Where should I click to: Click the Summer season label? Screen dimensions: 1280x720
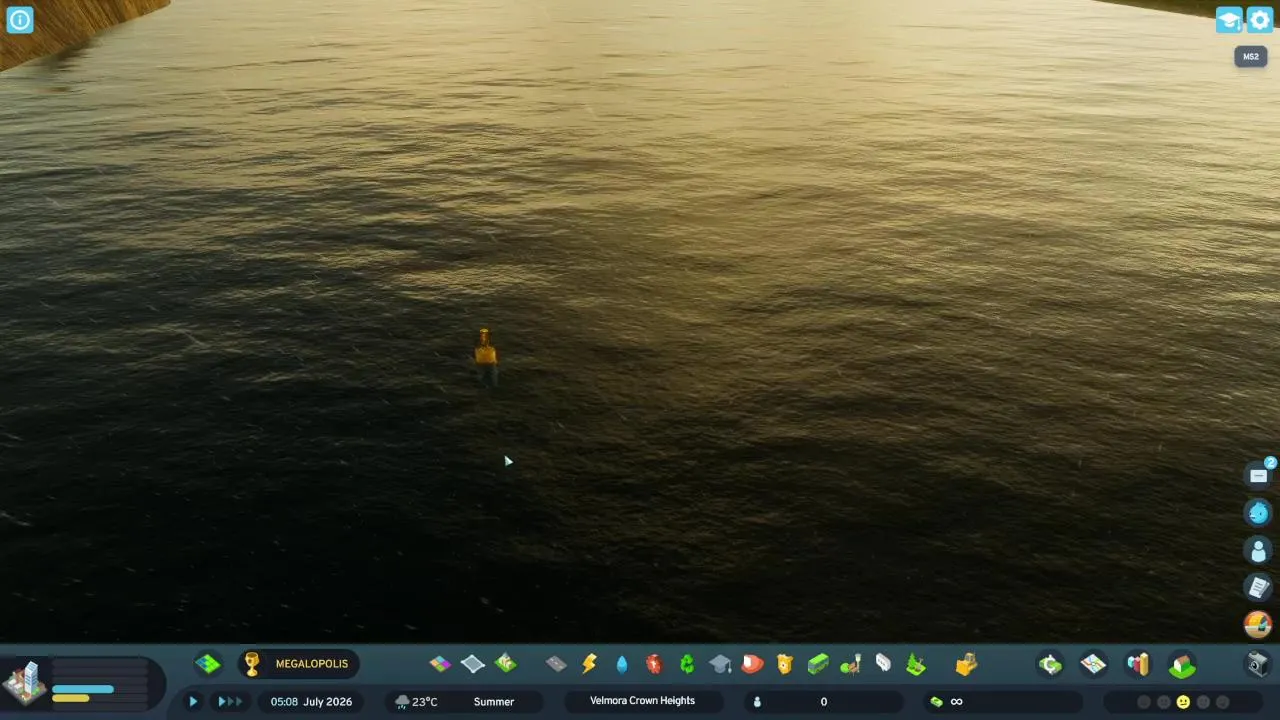click(494, 702)
